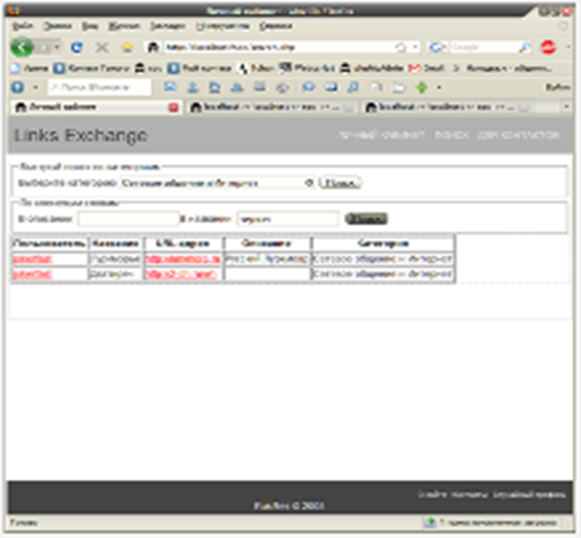Click the green Back navigation arrow
The width and height of the screenshot is (581, 538).
[21, 47]
